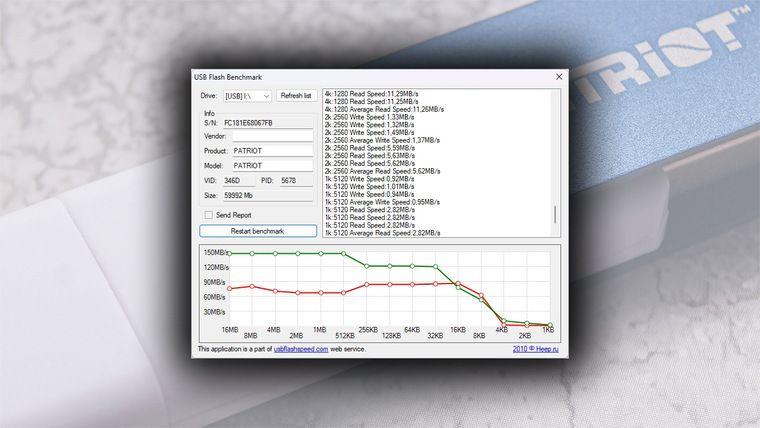The height and width of the screenshot is (428, 760).
Task: Open the usbflashspeed.com link
Action: (301, 349)
